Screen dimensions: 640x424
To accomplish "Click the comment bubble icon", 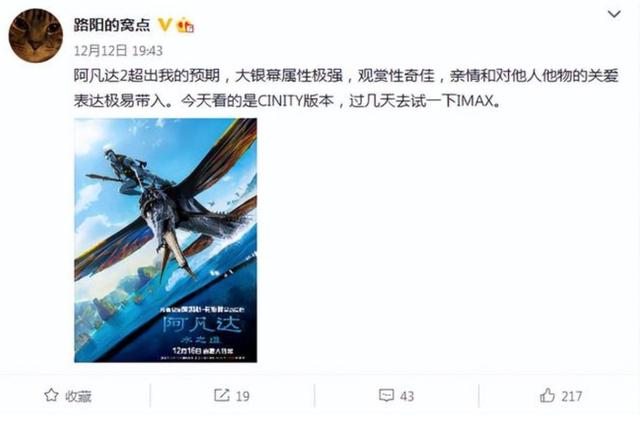I will pyautogui.click(x=386, y=395).
